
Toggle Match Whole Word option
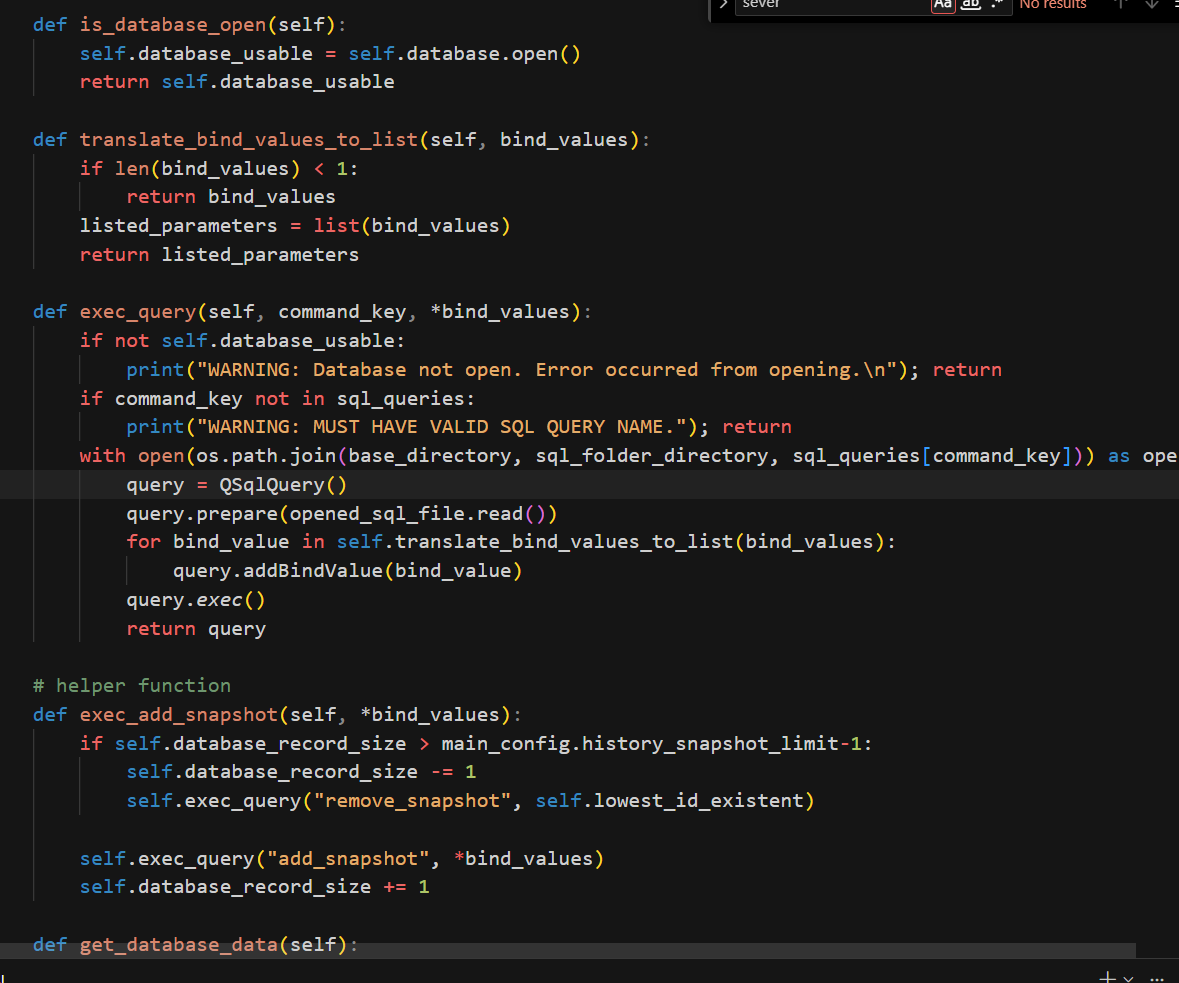tap(970, 5)
